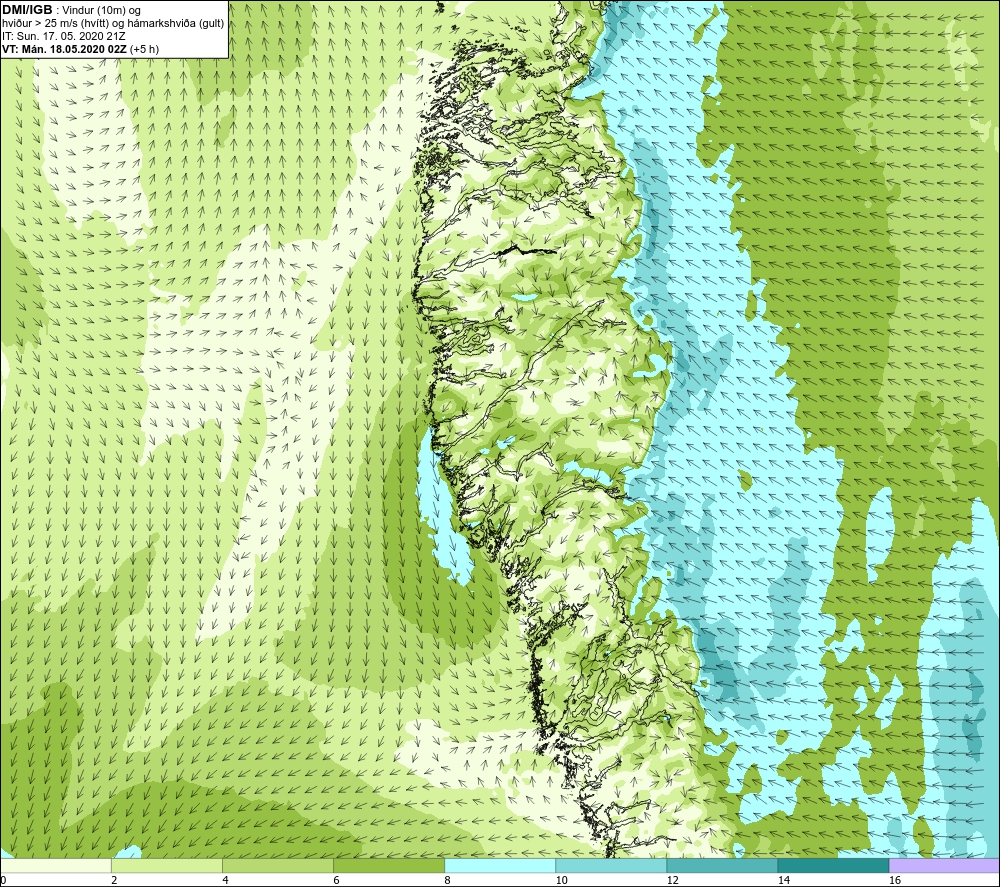The image size is (1000, 887).
Task: Click the '(+5 h)' forecast offset text
Action: [x=144, y=49]
